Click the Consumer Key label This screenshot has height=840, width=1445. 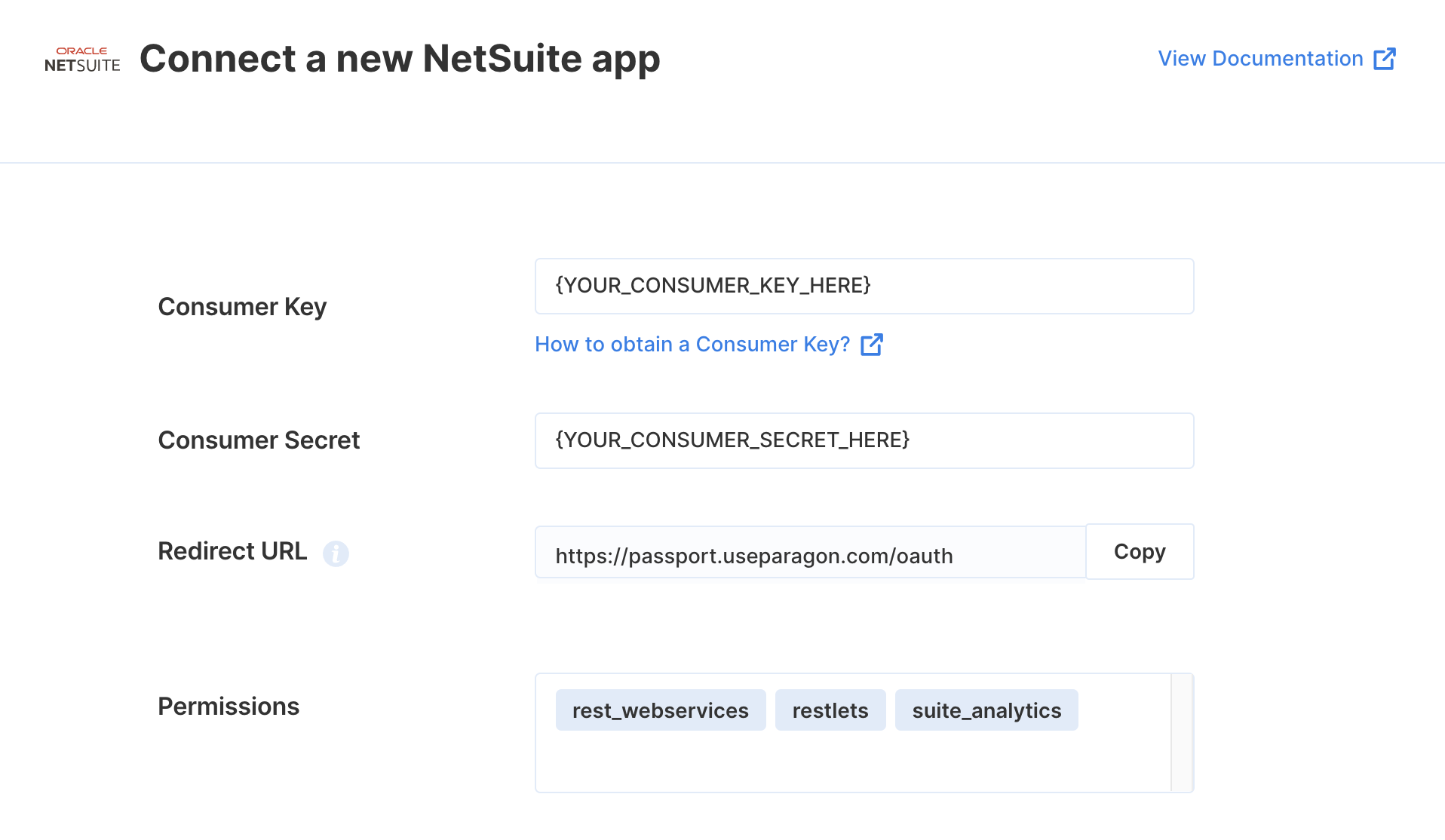[x=242, y=307]
